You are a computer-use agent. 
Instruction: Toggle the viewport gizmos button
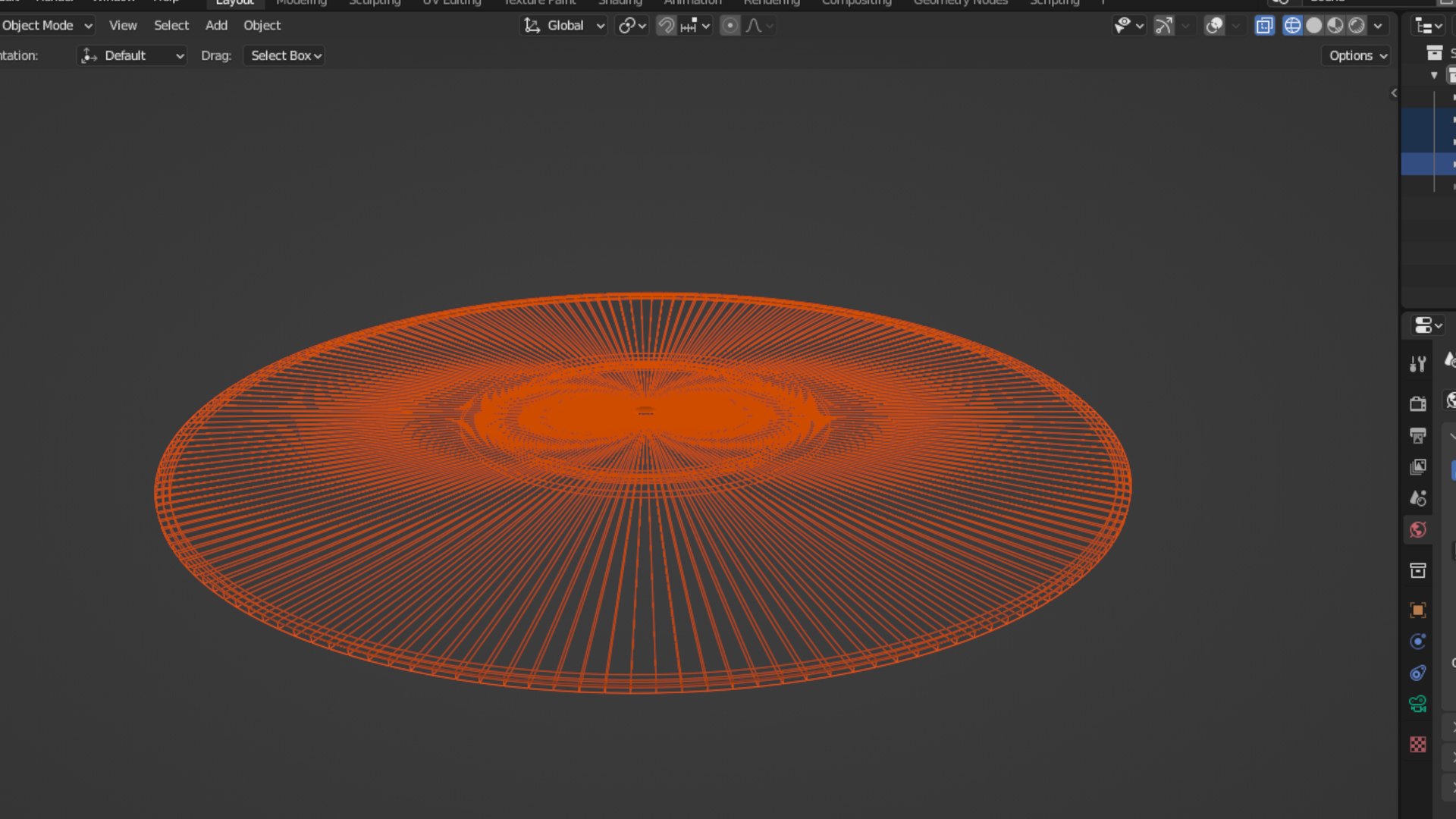1163,25
